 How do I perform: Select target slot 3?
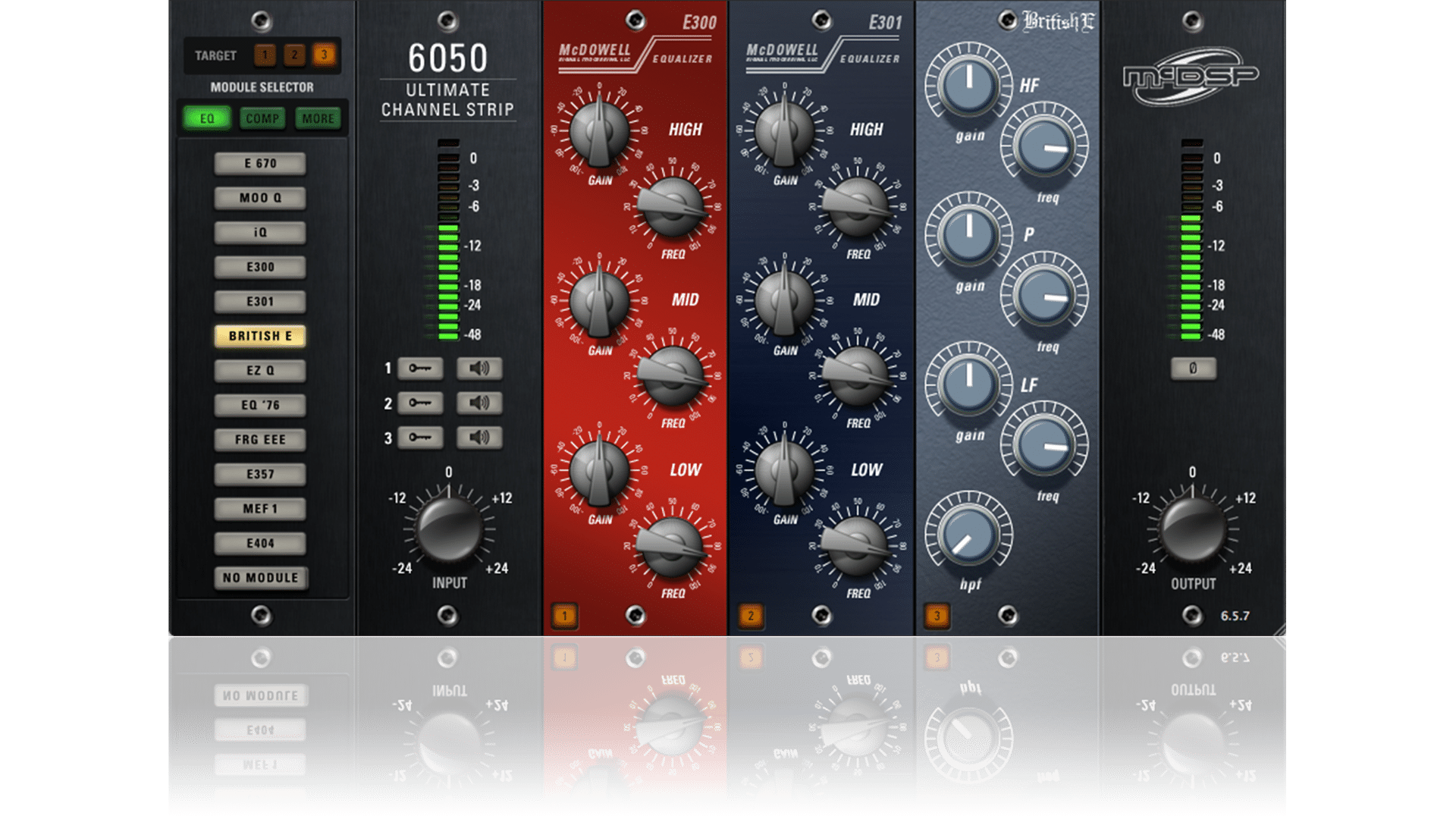point(324,55)
